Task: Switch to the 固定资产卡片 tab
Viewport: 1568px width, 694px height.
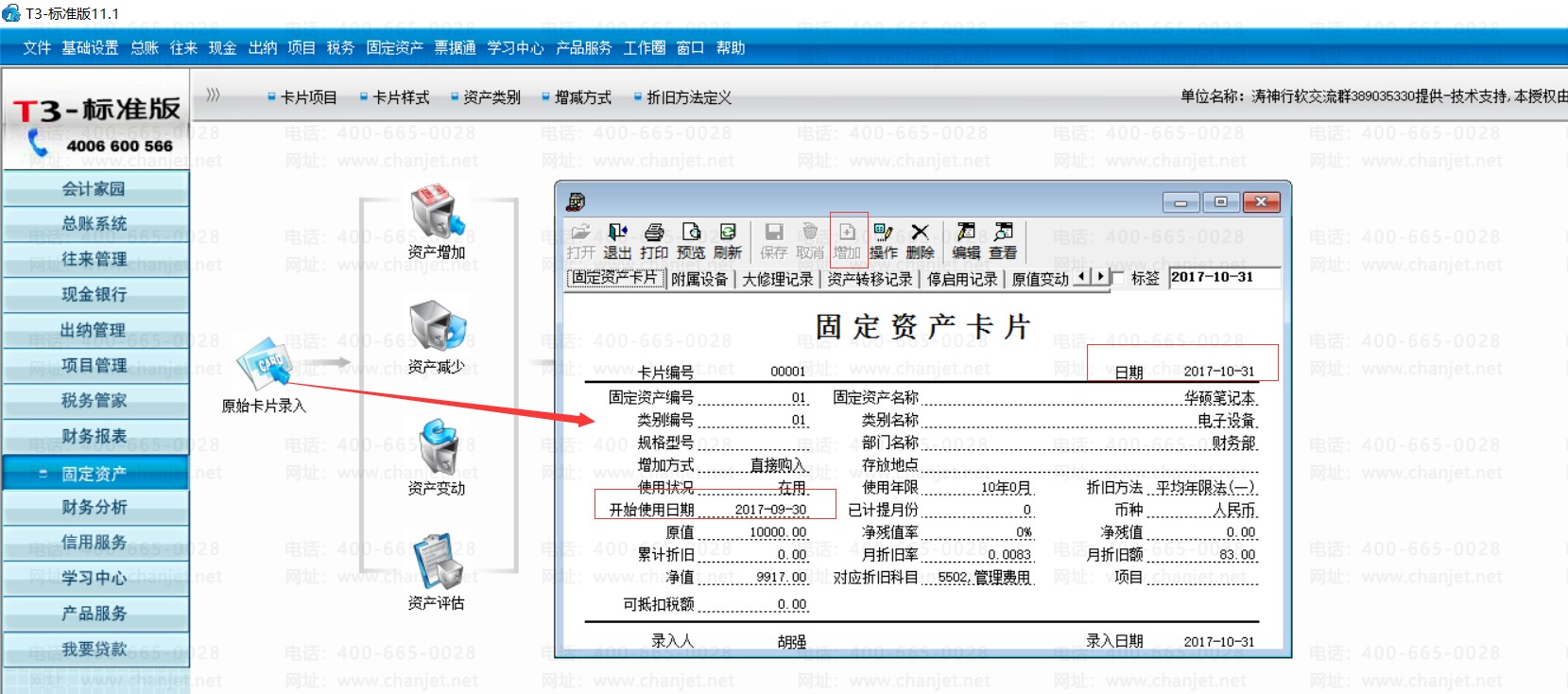Action: (x=614, y=278)
